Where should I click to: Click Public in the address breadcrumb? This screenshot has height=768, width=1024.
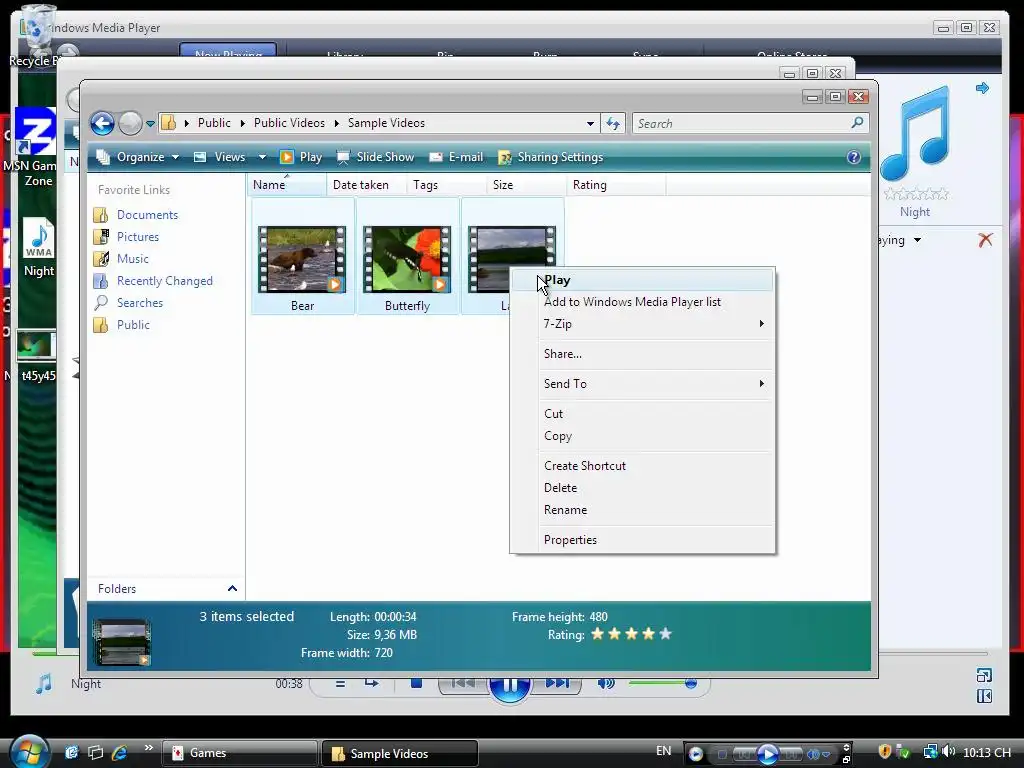(x=214, y=123)
